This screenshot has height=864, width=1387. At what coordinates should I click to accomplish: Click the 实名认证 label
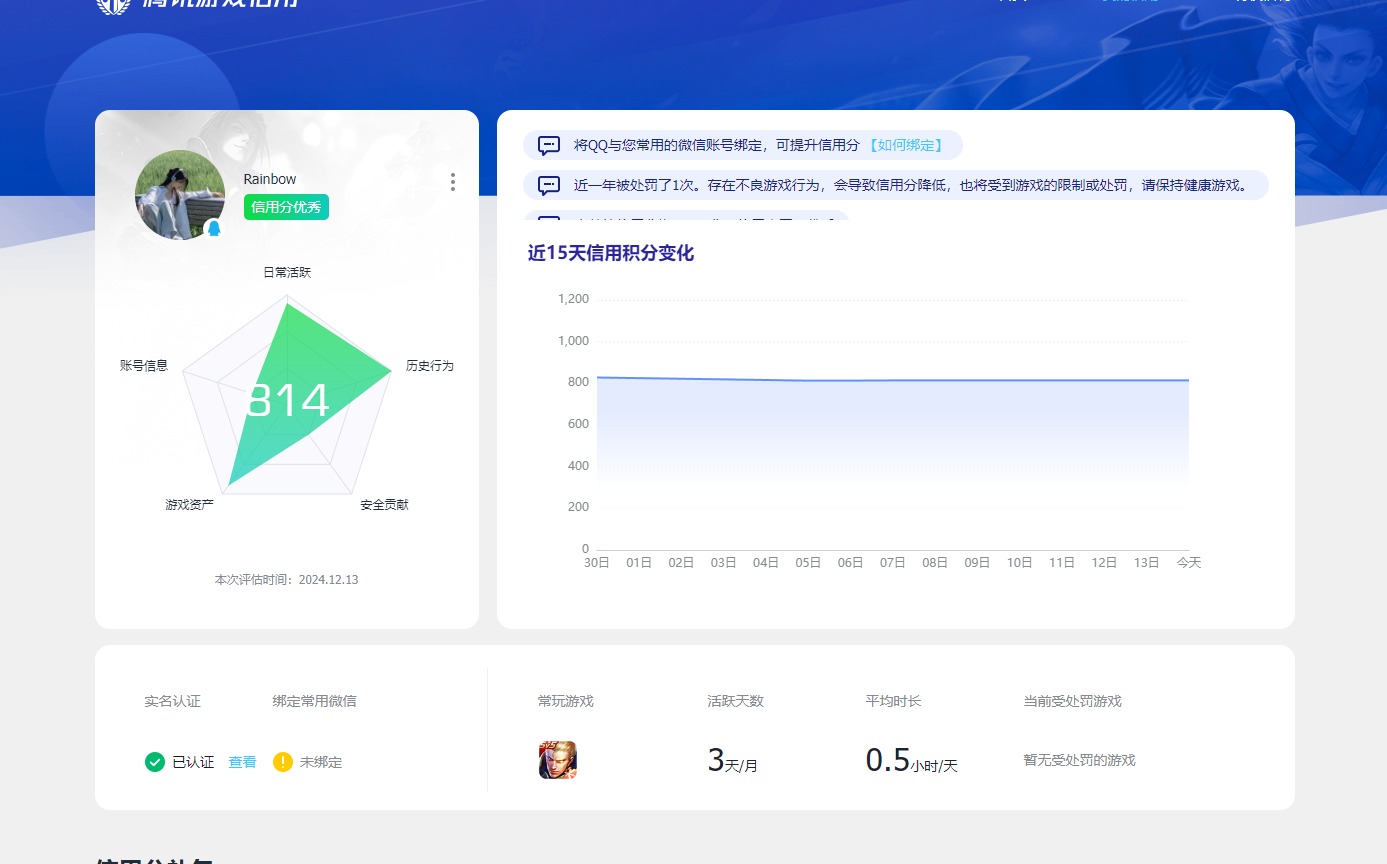point(172,701)
